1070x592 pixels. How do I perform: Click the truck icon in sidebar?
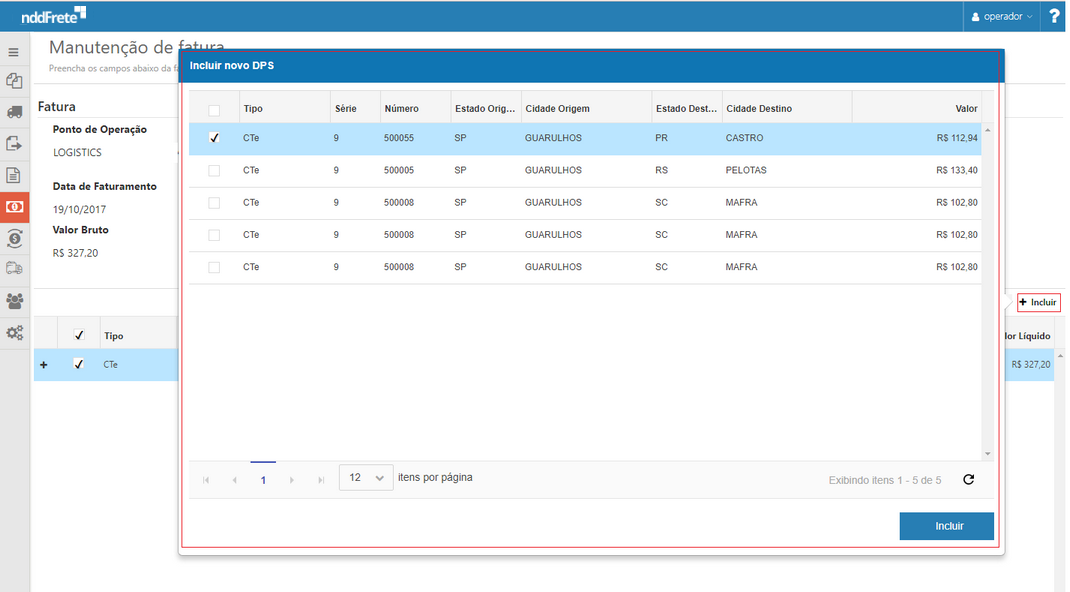[x=14, y=112]
